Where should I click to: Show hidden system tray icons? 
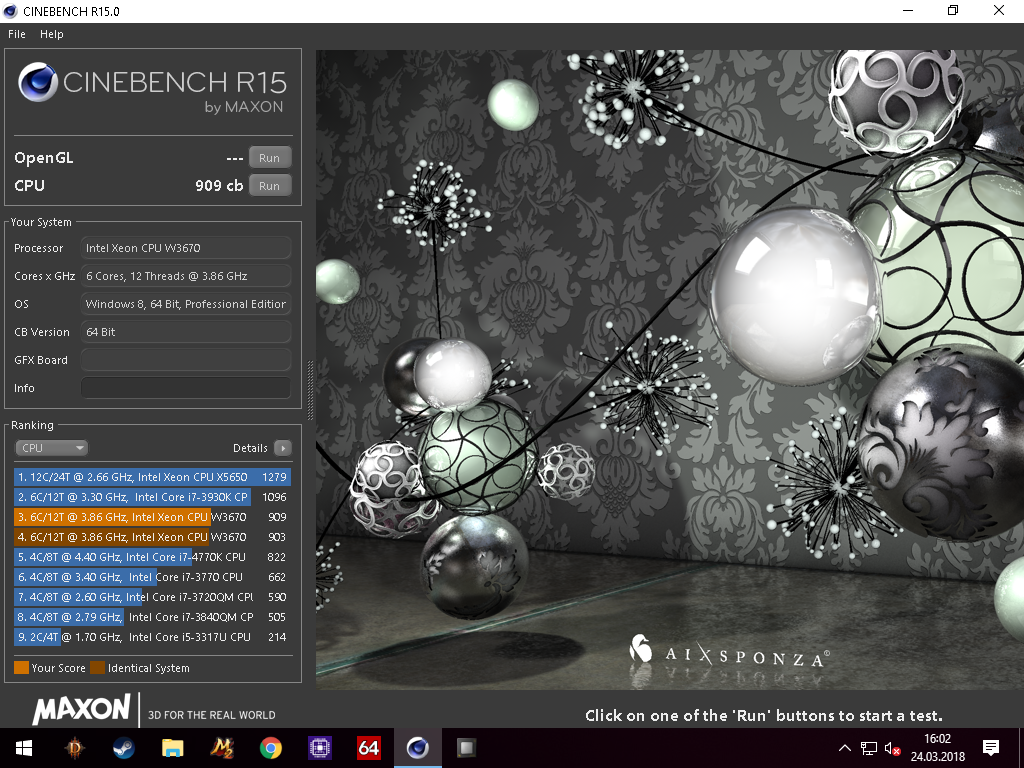[844, 748]
